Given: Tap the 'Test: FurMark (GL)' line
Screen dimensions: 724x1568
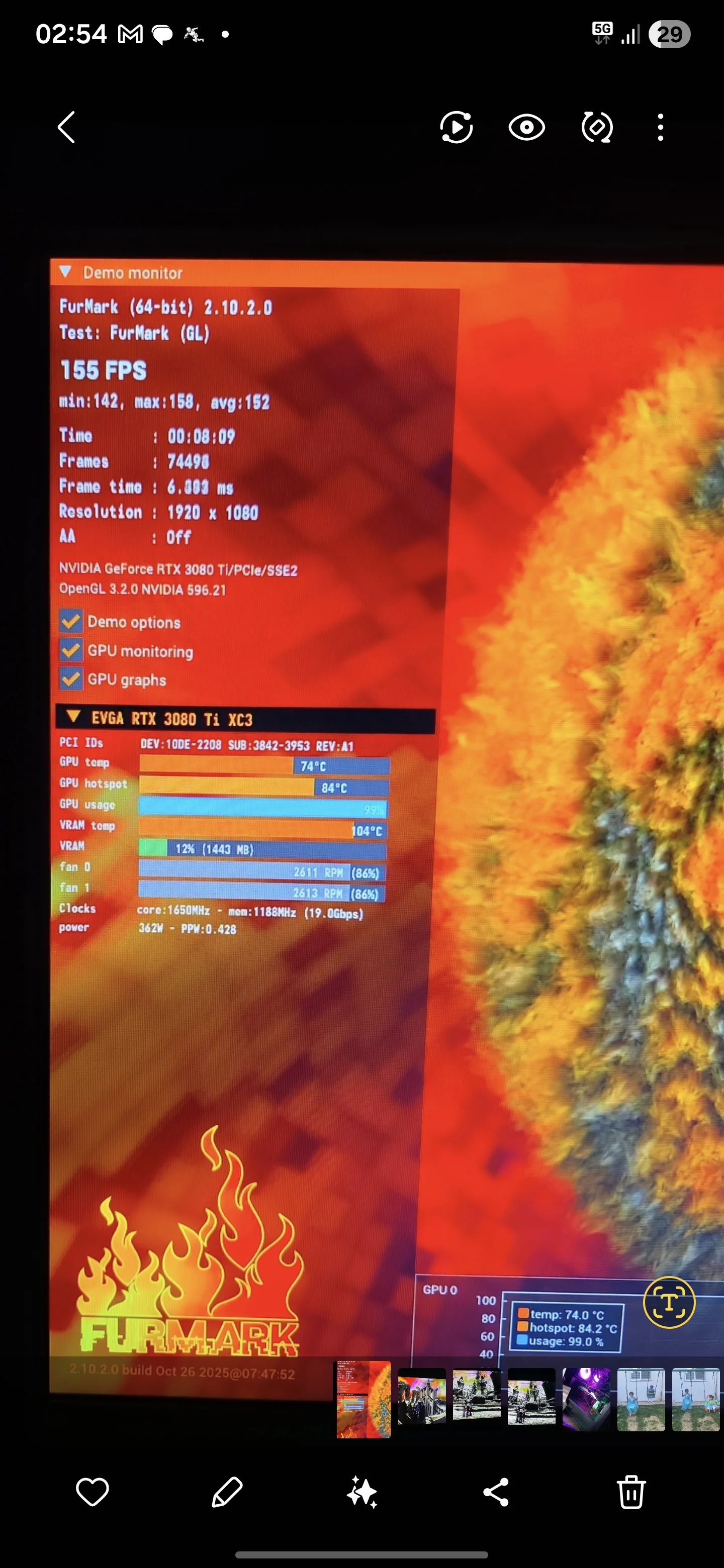Looking at the screenshot, I should [135, 333].
